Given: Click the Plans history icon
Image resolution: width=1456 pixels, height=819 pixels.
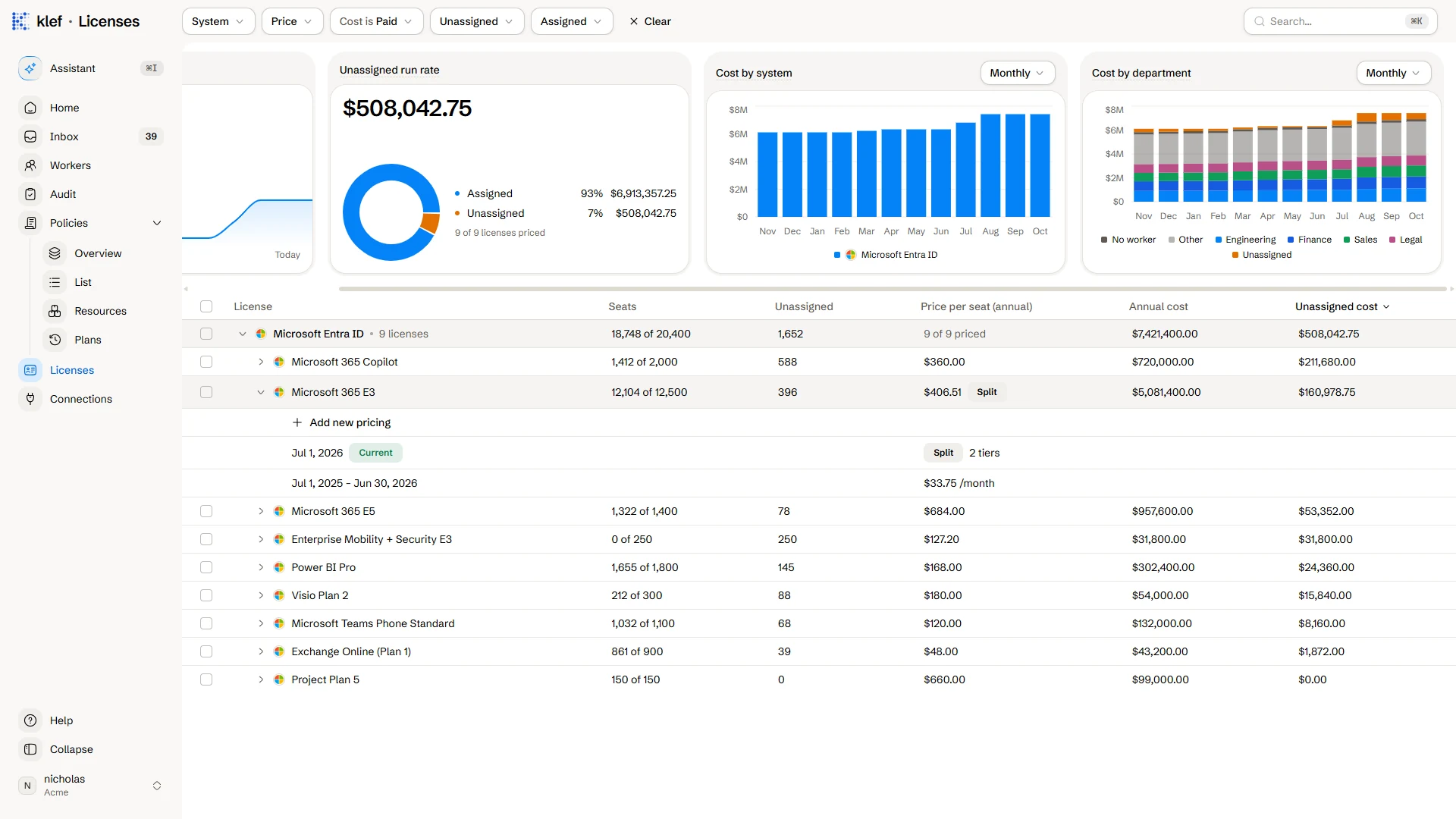Looking at the screenshot, I should tap(55, 340).
